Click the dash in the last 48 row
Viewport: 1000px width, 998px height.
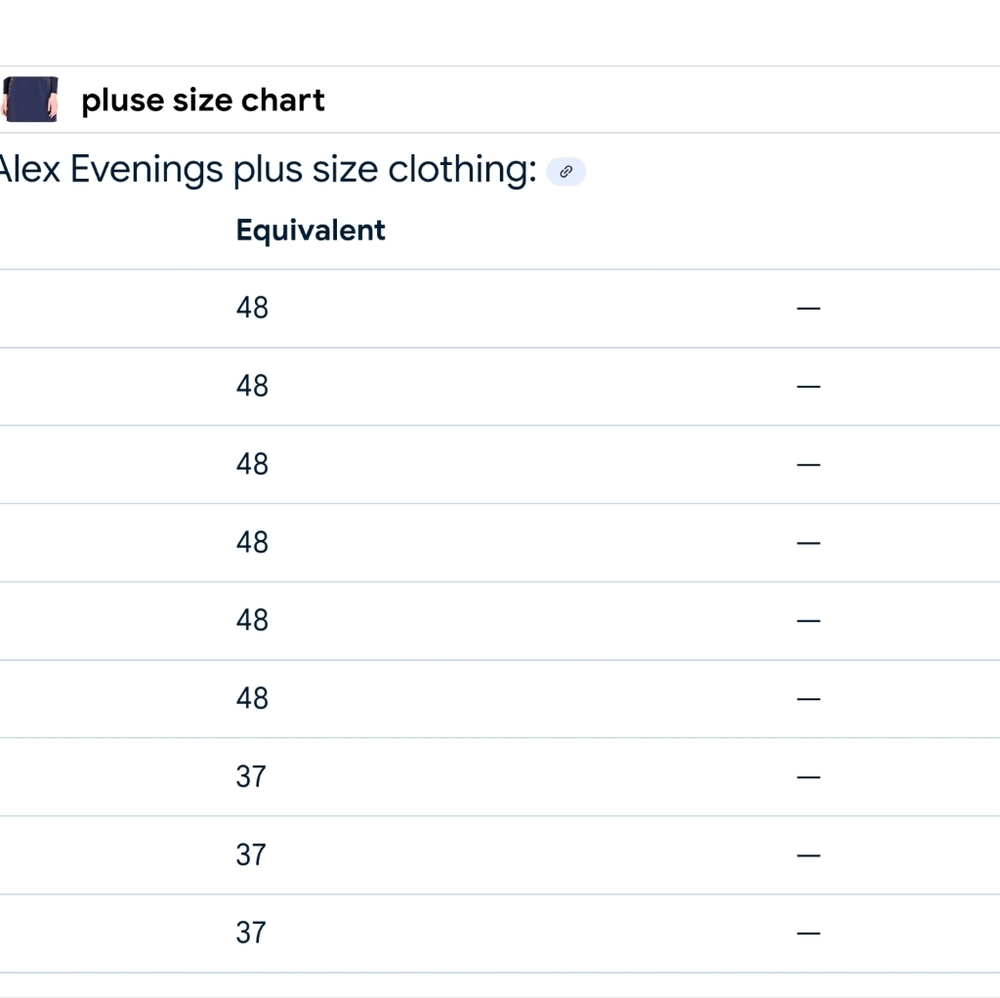(x=808, y=700)
